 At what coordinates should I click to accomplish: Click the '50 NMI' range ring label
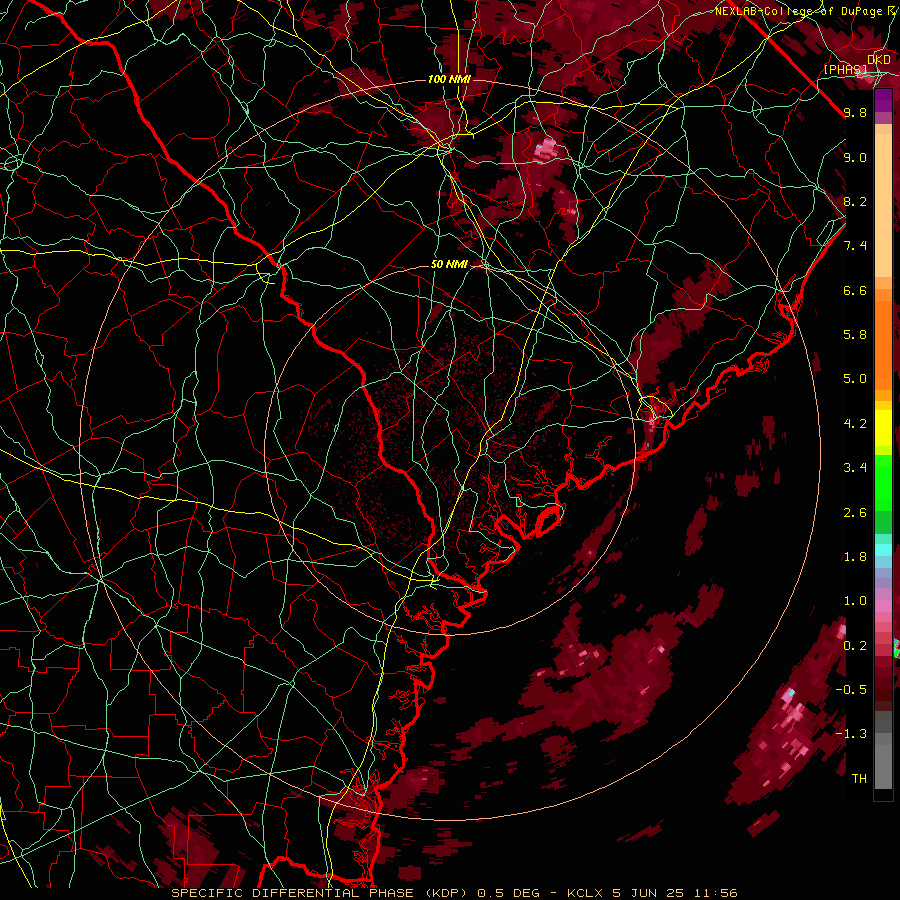449,264
